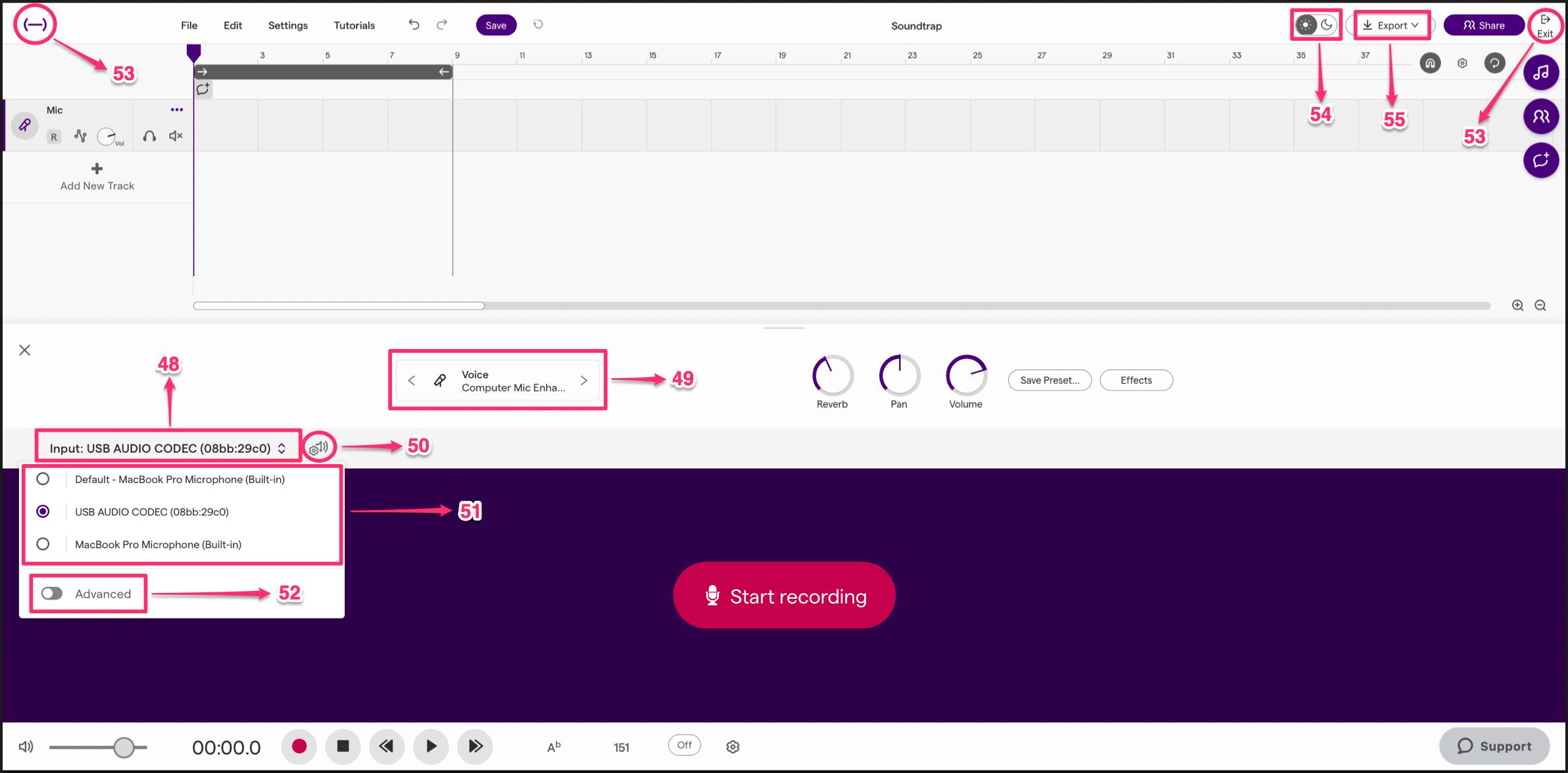Open the collaboration panel via the people icon

point(1541,116)
